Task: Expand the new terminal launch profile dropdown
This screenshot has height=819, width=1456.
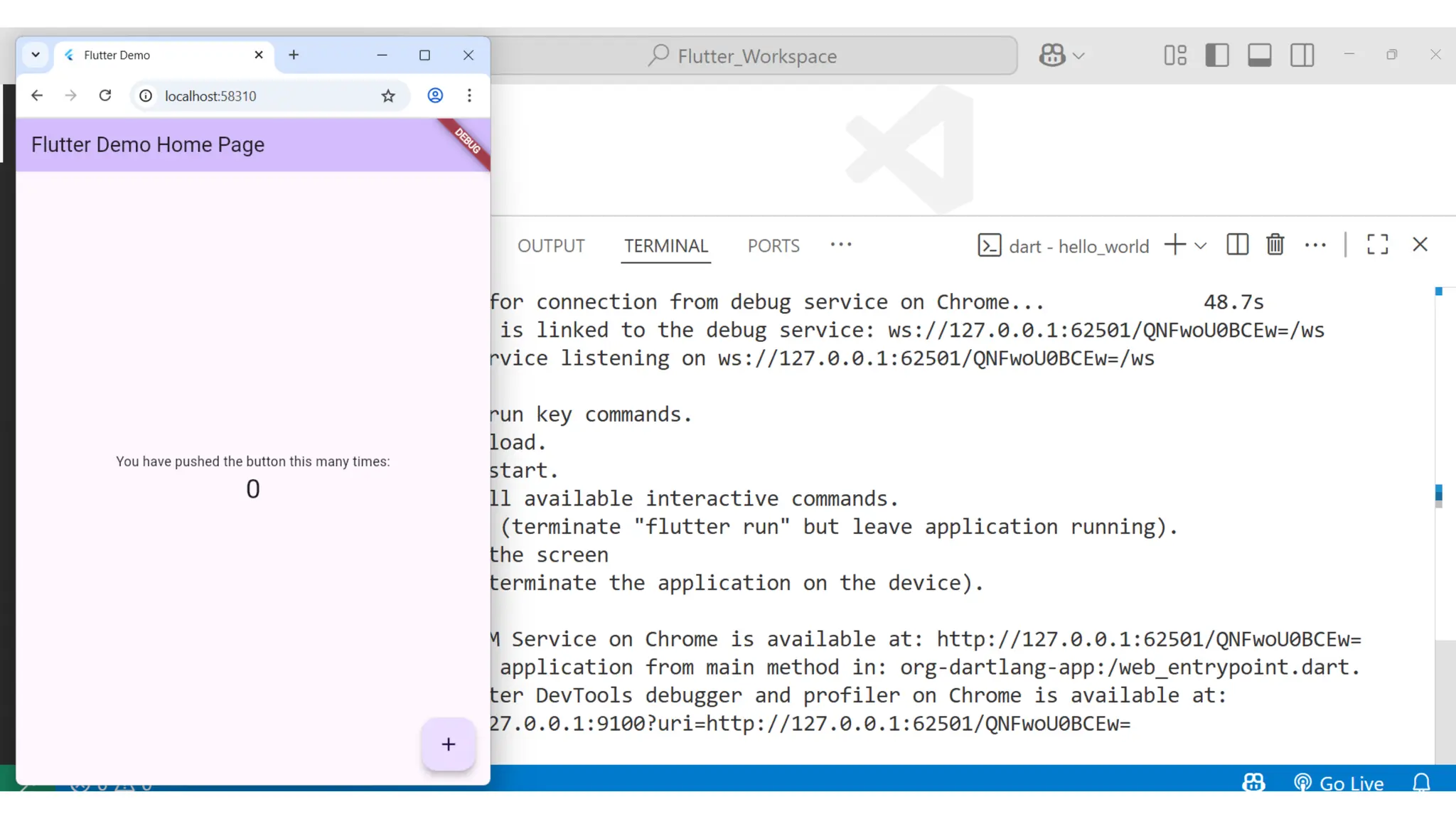Action: pos(1201,246)
